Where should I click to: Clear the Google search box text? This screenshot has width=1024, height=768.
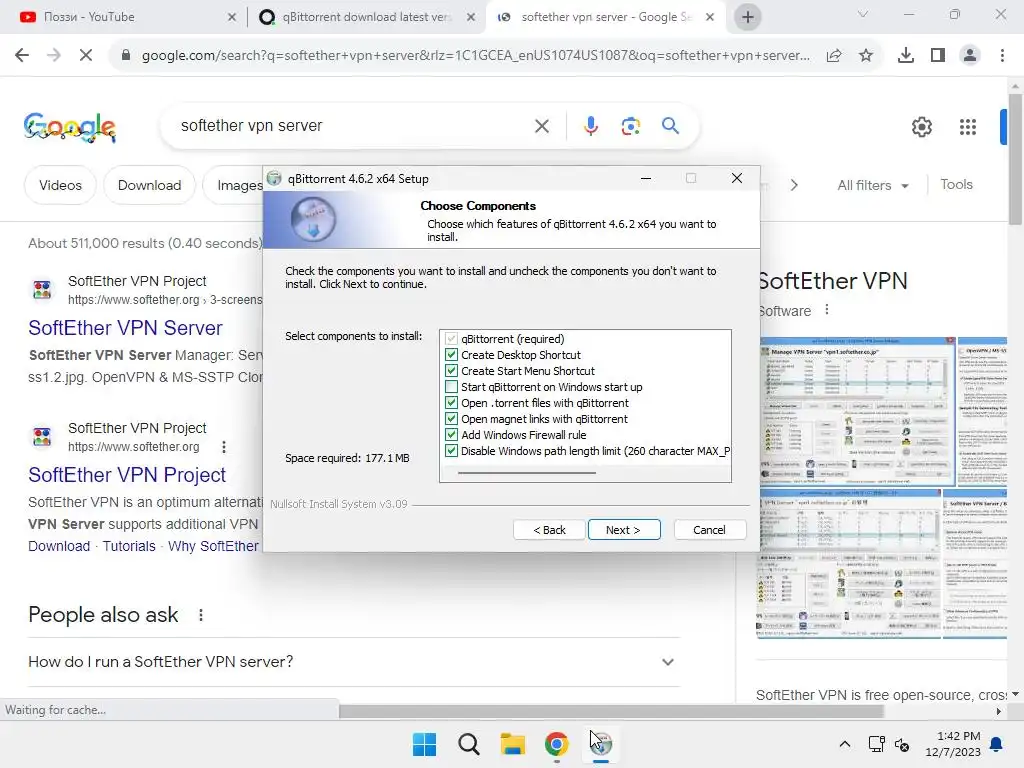pos(541,126)
